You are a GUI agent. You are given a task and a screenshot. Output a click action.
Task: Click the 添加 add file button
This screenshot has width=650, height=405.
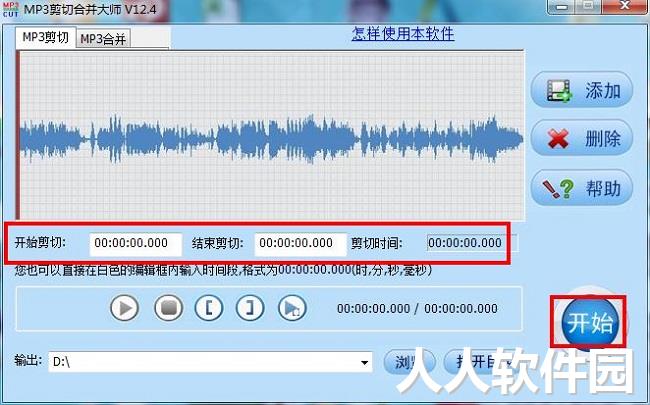(582, 90)
